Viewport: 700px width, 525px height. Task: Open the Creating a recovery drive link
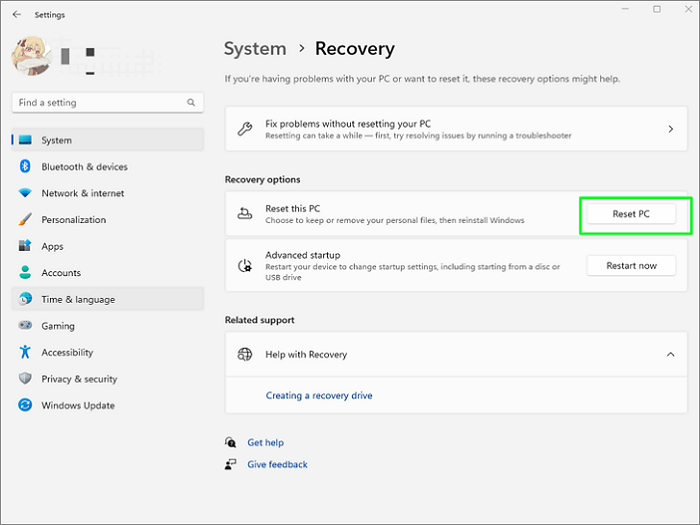[x=318, y=396]
